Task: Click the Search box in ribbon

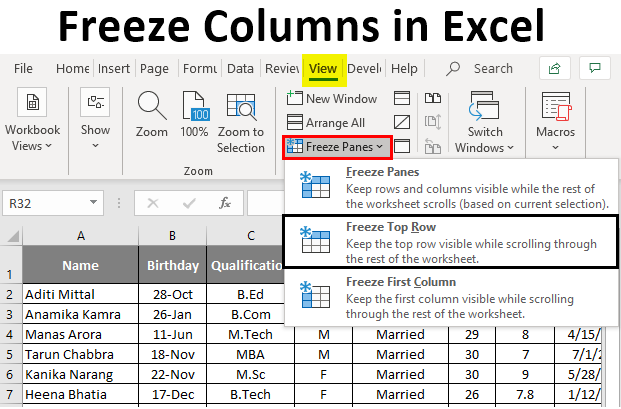Action: (x=492, y=69)
